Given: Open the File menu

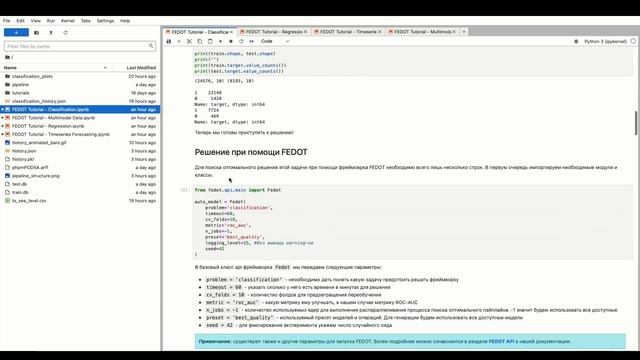Looking at the screenshot, I should 7,21.
